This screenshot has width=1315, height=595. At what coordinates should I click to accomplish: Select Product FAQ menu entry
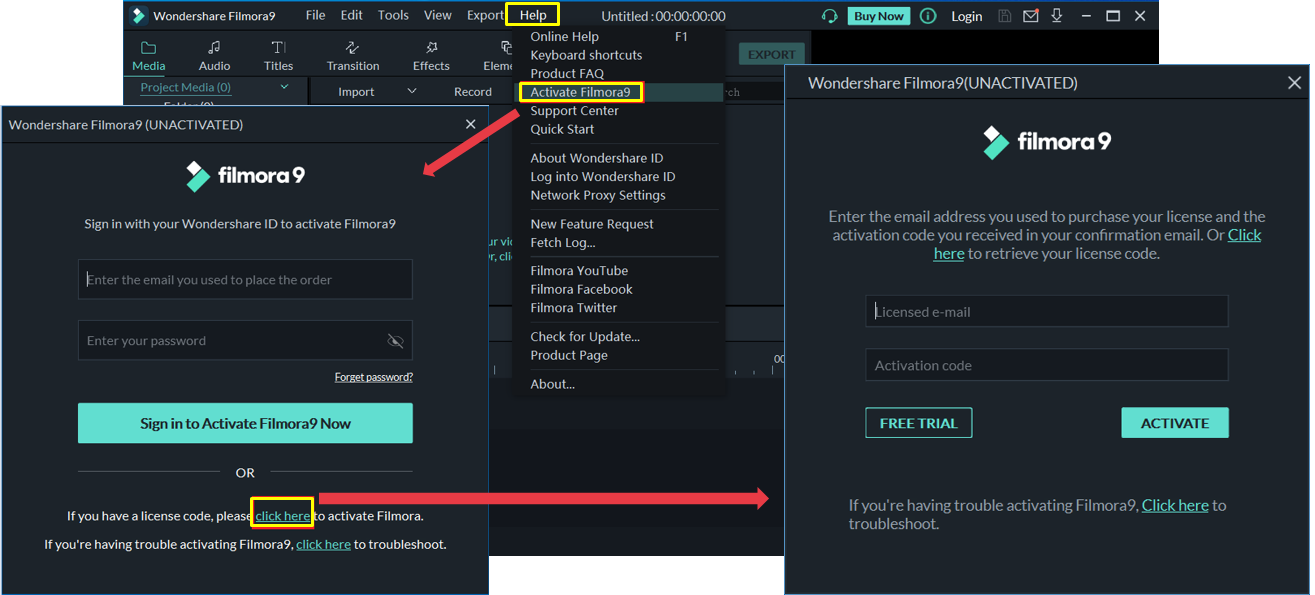(x=567, y=74)
